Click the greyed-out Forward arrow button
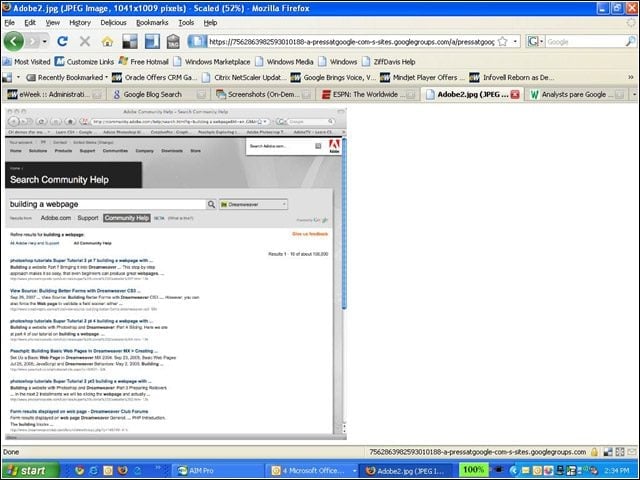The width and height of the screenshot is (640, 480). point(33,41)
